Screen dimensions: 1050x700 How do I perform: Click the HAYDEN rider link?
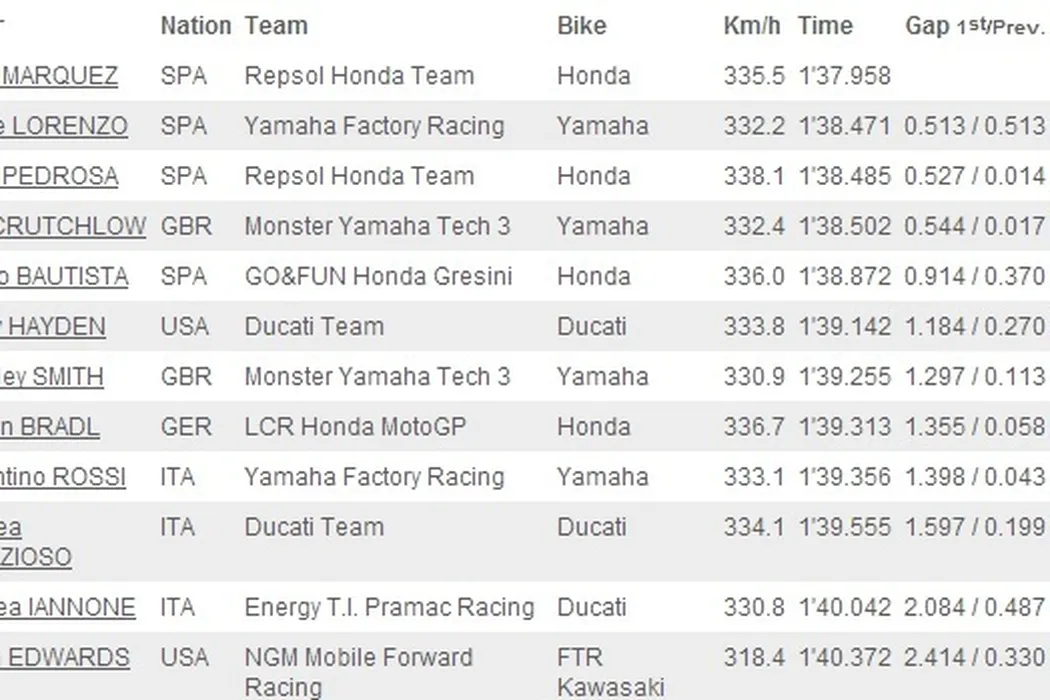[x=54, y=326]
